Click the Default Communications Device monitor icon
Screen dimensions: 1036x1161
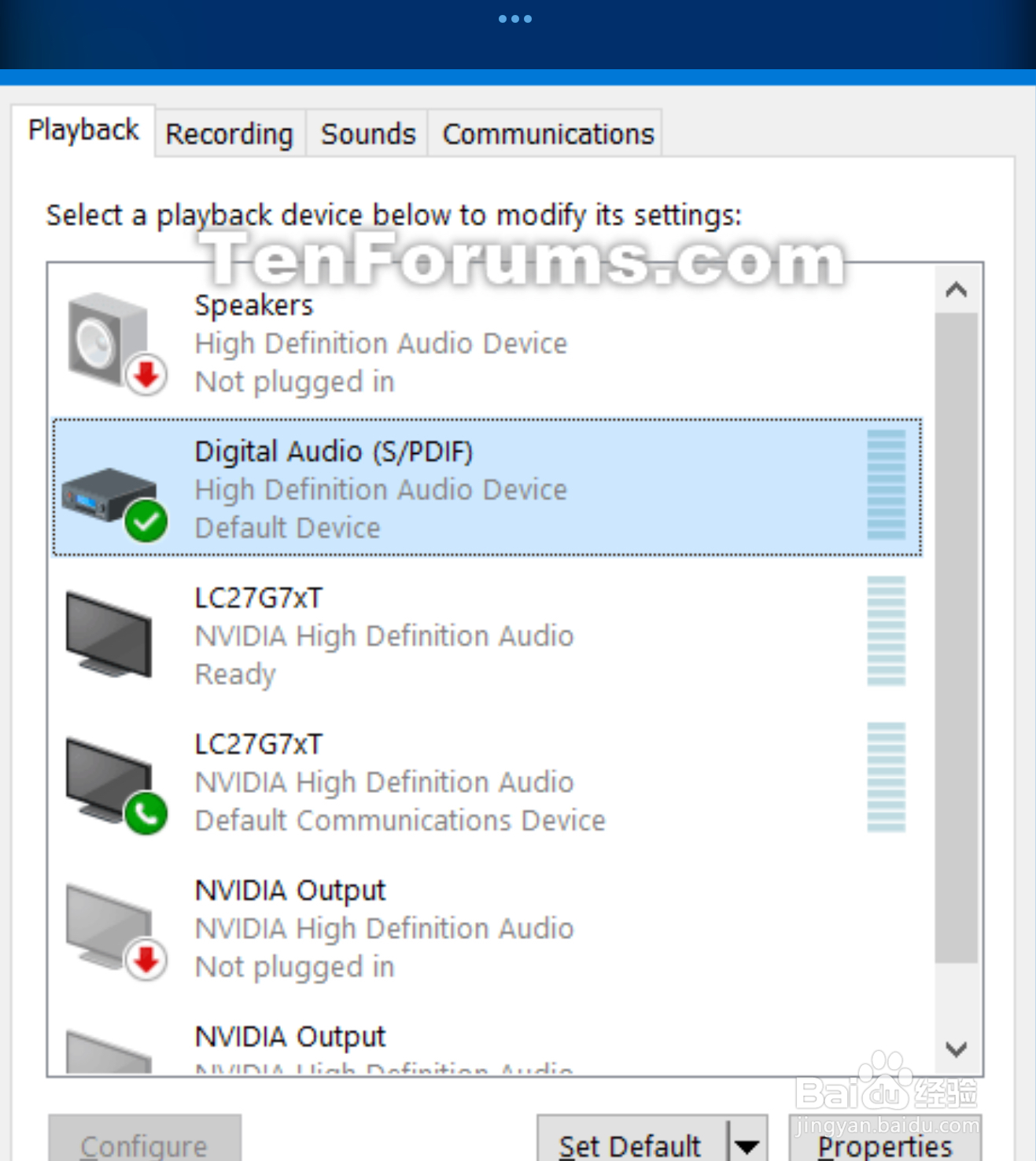pyautogui.click(x=116, y=785)
